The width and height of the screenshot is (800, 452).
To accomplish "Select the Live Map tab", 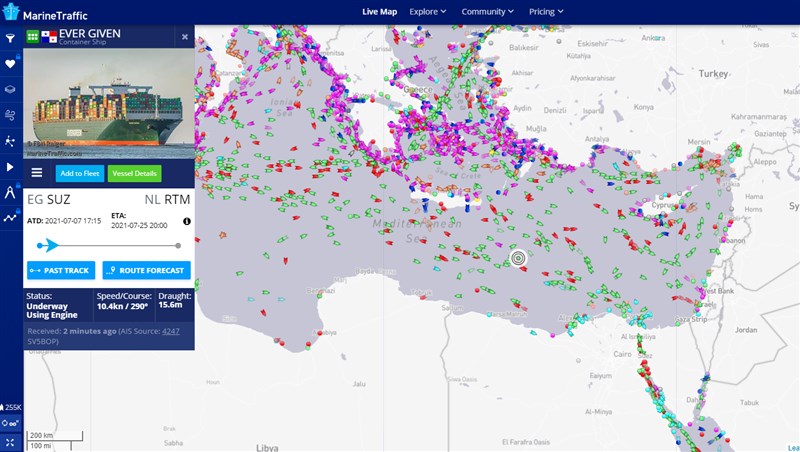I will (380, 12).
